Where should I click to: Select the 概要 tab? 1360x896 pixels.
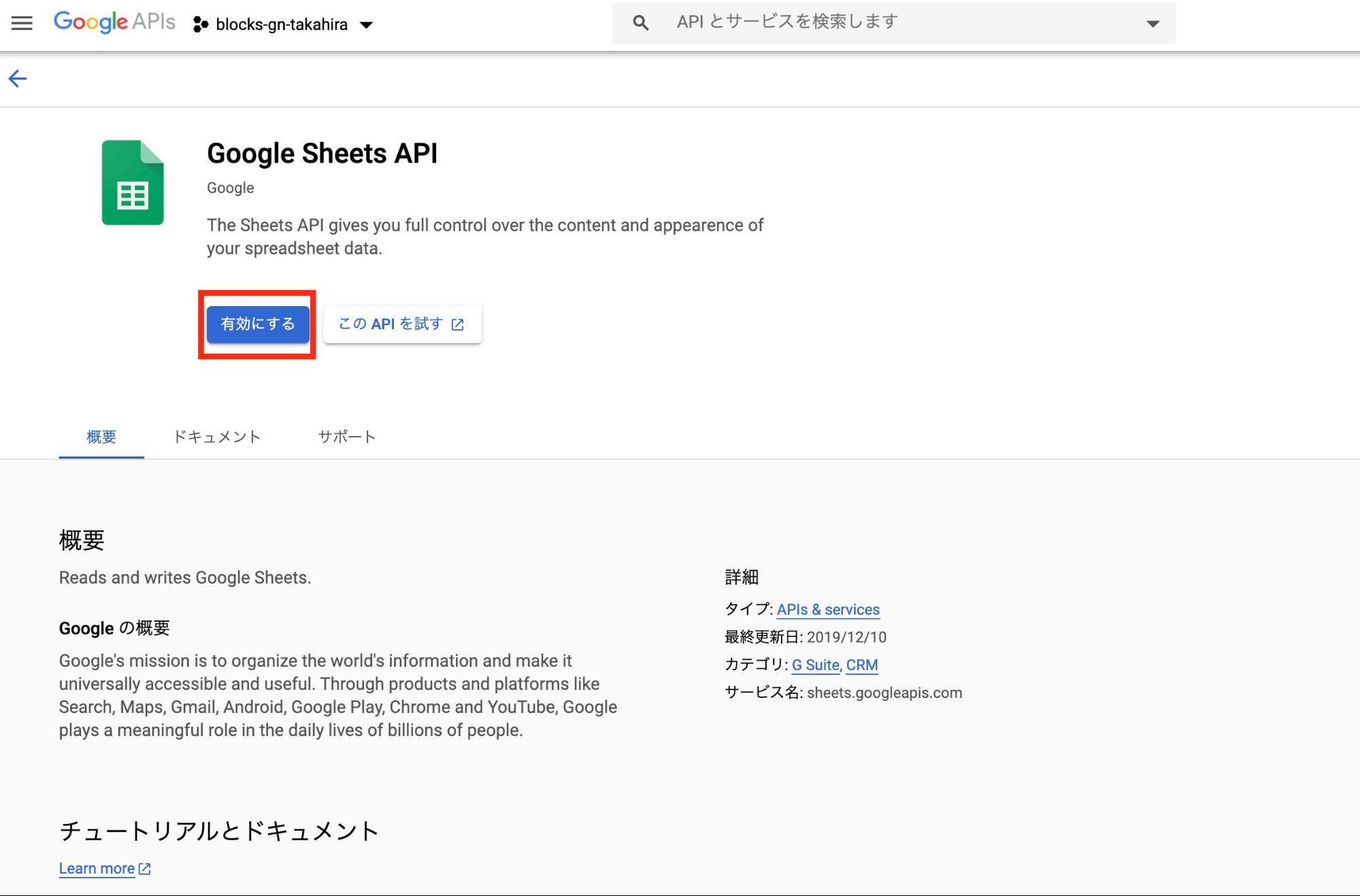101,437
